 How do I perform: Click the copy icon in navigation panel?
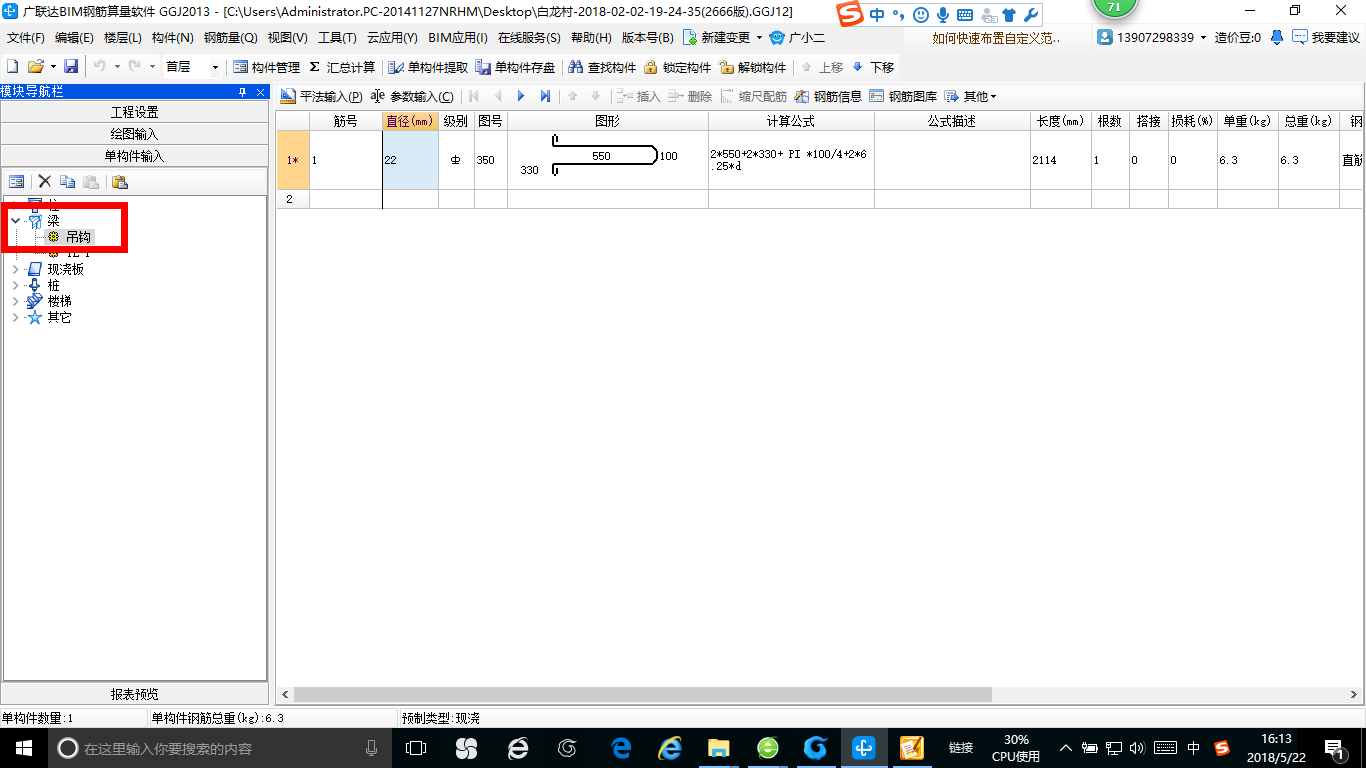click(x=67, y=181)
